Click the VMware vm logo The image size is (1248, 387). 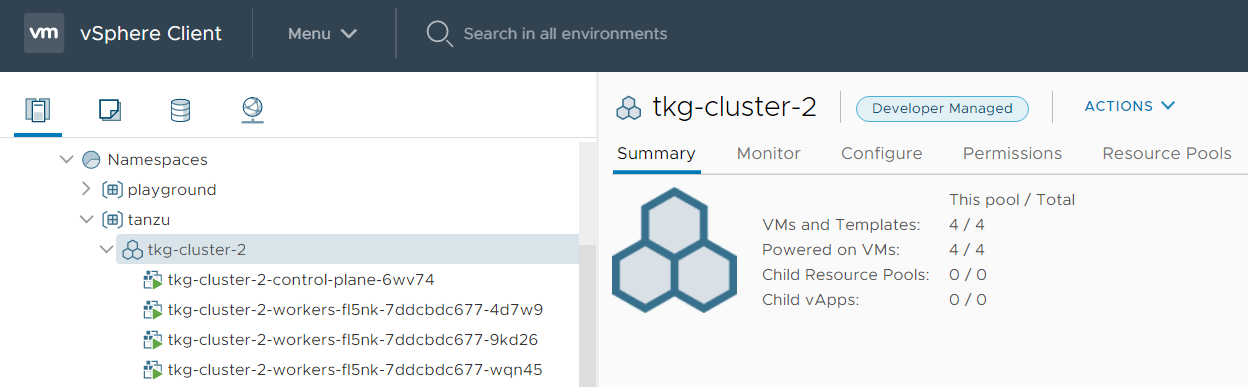[44, 33]
